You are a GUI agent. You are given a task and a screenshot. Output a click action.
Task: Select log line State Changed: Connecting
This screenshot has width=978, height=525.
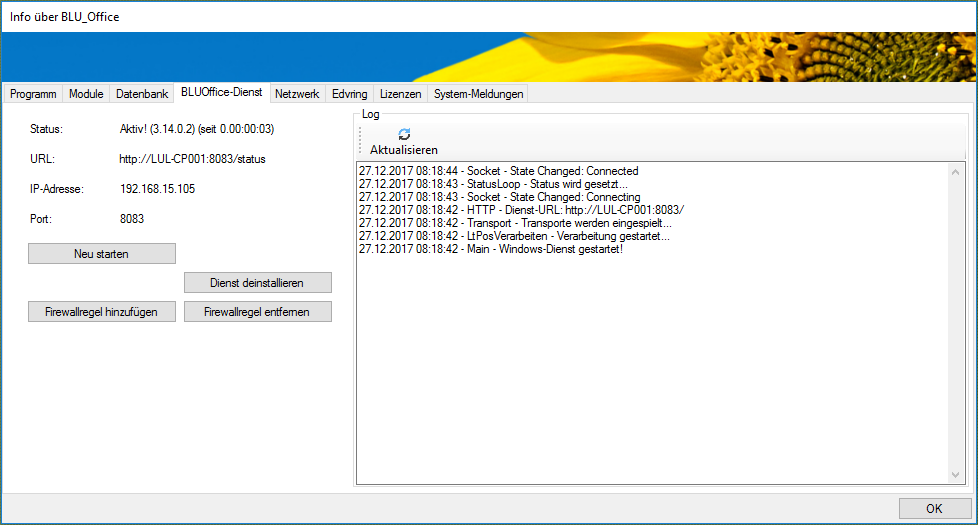[500, 197]
